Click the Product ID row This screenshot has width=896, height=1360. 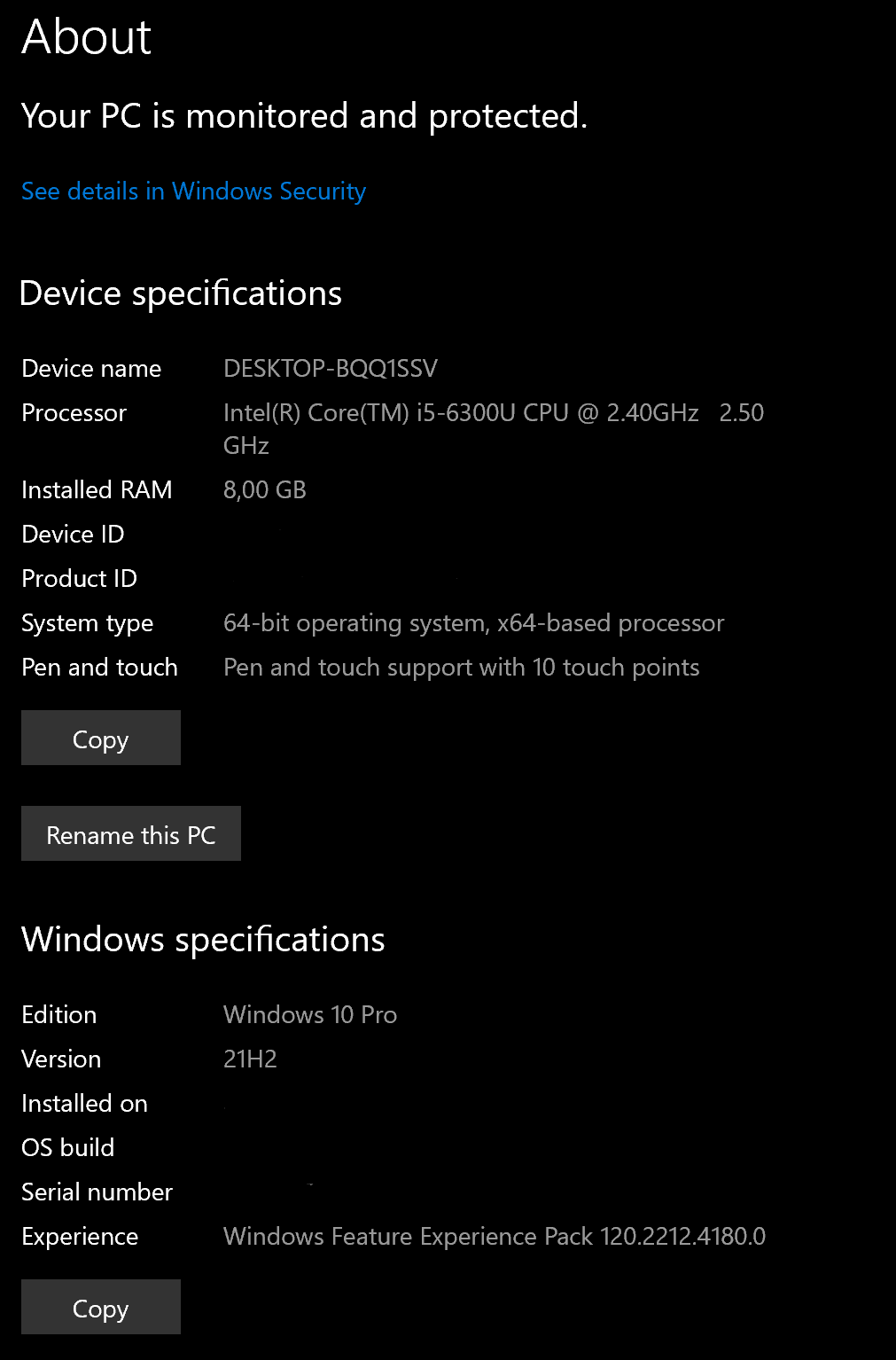(x=79, y=578)
